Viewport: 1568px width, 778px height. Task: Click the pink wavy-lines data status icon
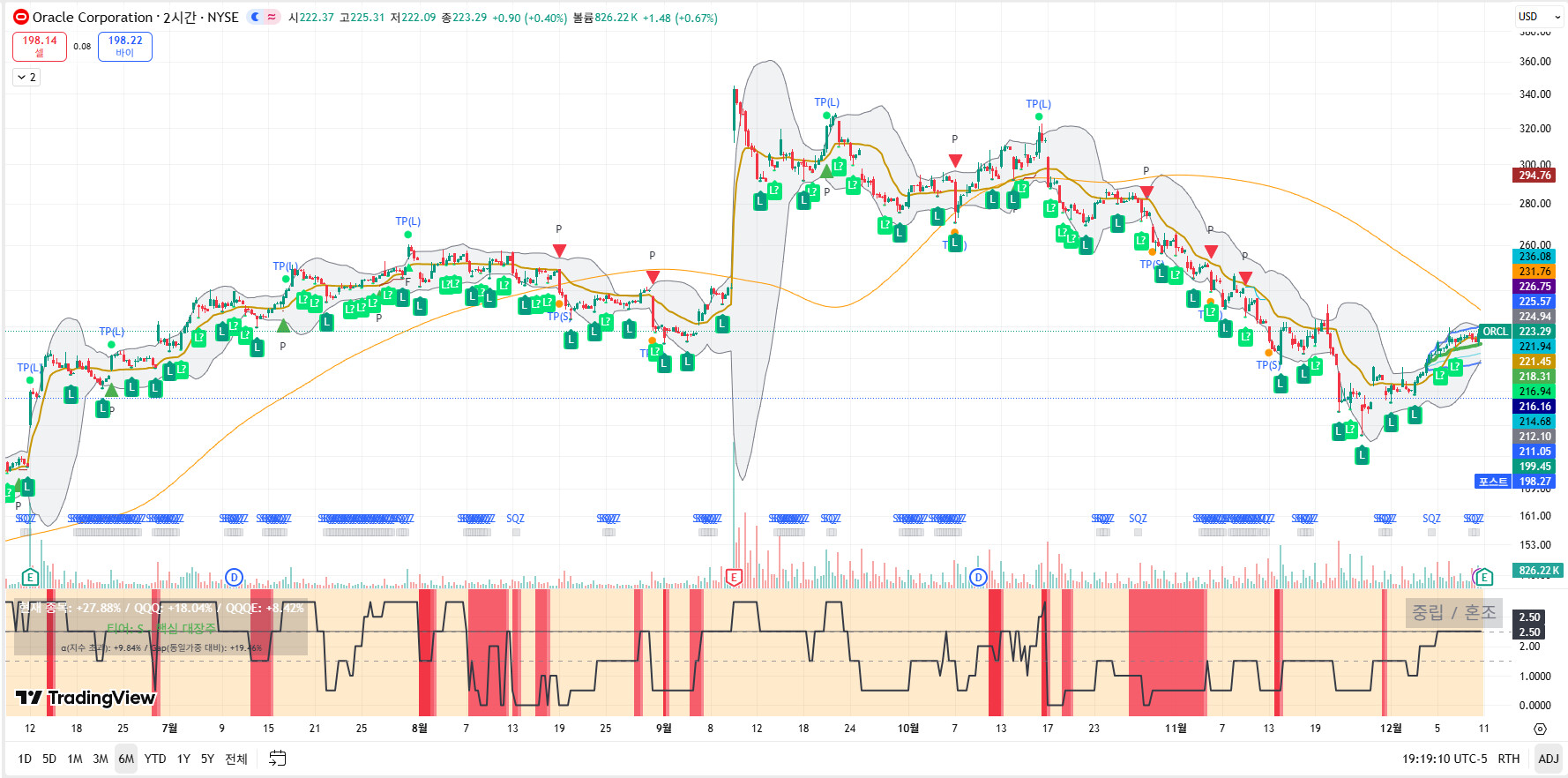(272, 17)
